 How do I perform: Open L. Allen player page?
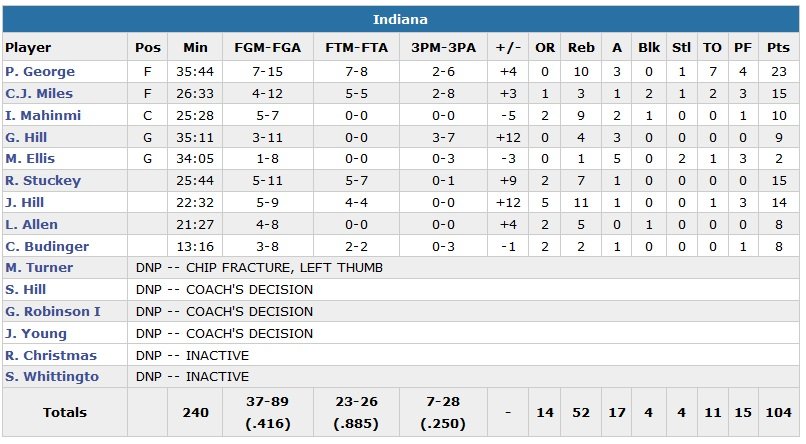tap(32, 225)
